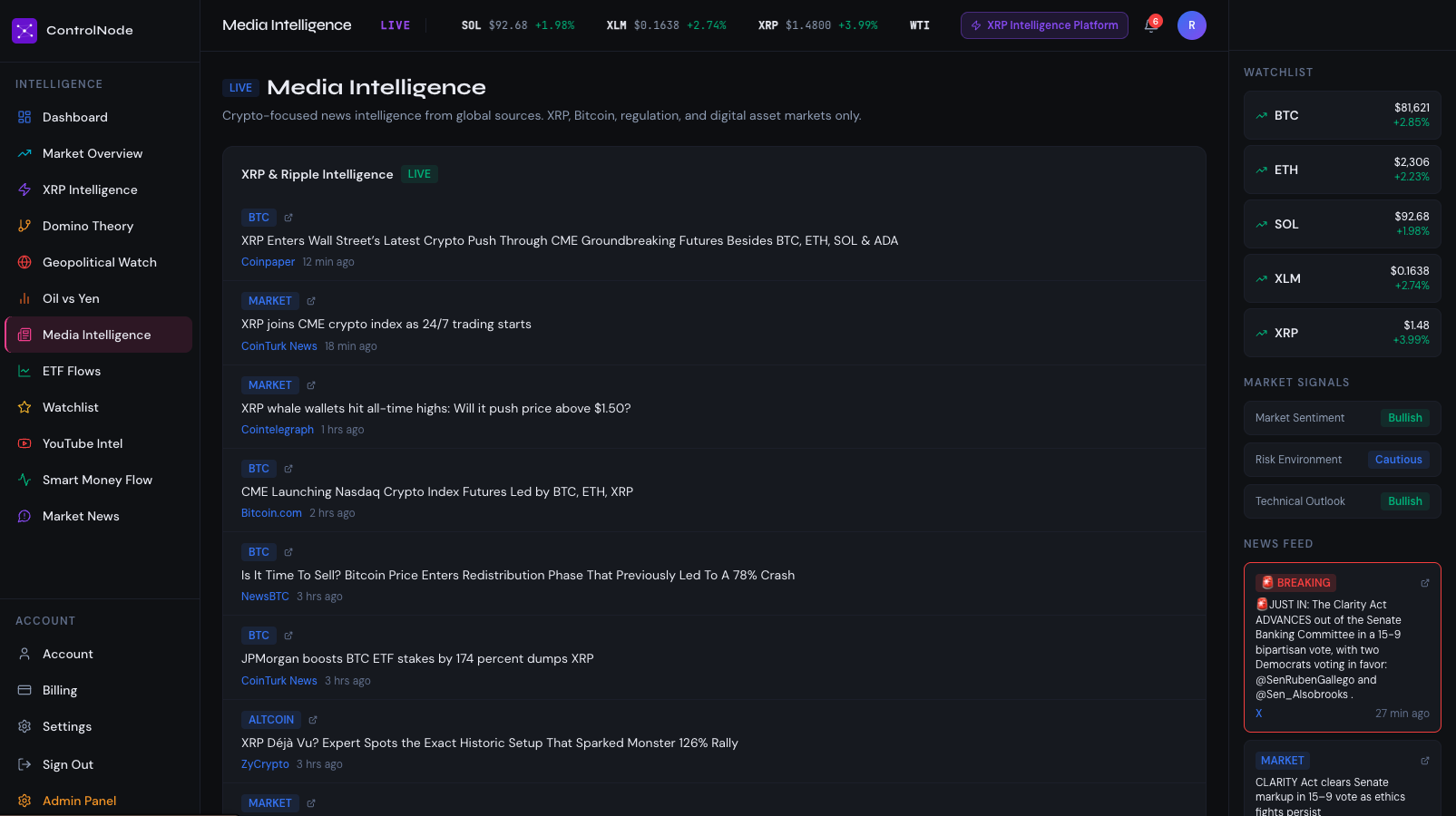Open headline 'XRP whale wallets hit all-time highs'
Viewport: 1456px width, 816px height.
pos(435,408)
